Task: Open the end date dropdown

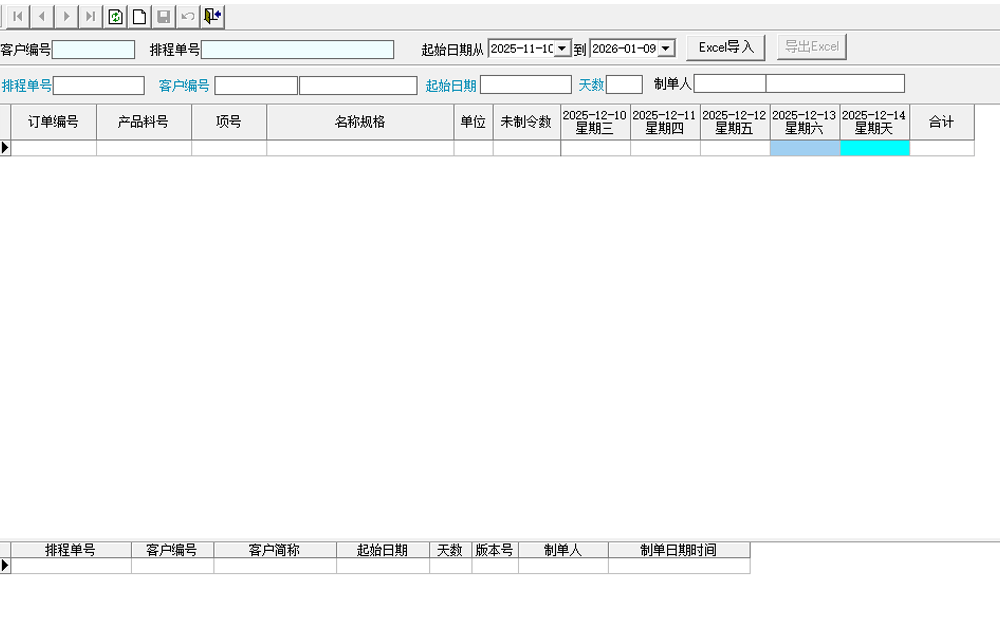Action: pos(666,48)
